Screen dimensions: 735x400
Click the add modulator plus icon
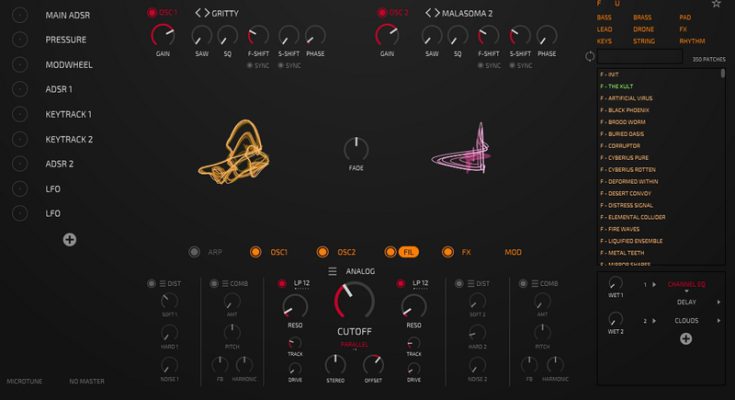tap(69, 239)
